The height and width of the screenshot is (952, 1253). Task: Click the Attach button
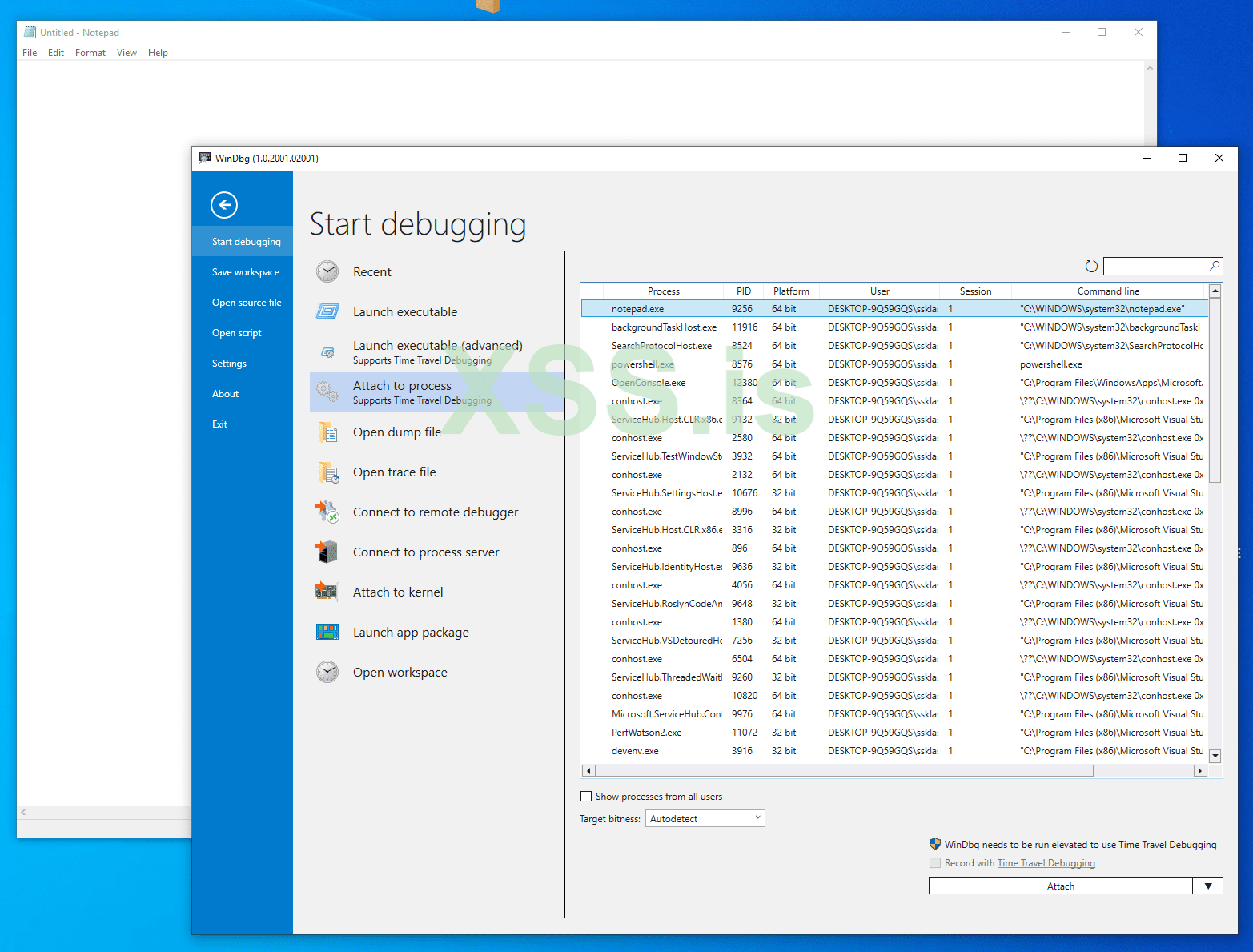click(x=1060, y=886)
